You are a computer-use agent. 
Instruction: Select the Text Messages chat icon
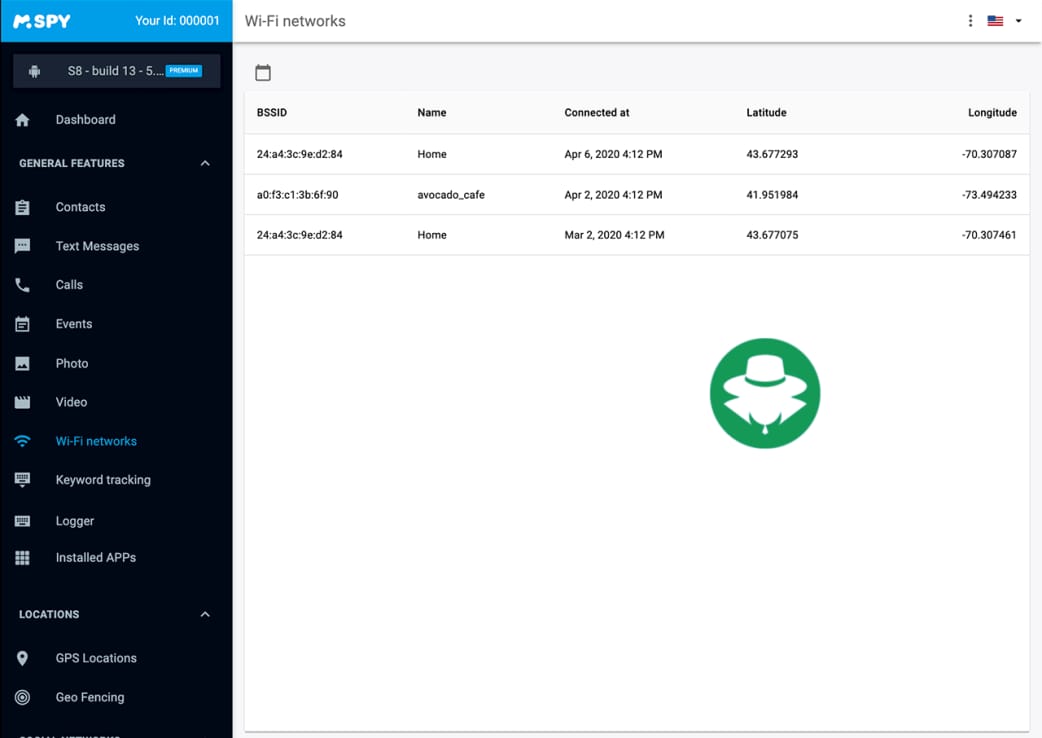23,246
